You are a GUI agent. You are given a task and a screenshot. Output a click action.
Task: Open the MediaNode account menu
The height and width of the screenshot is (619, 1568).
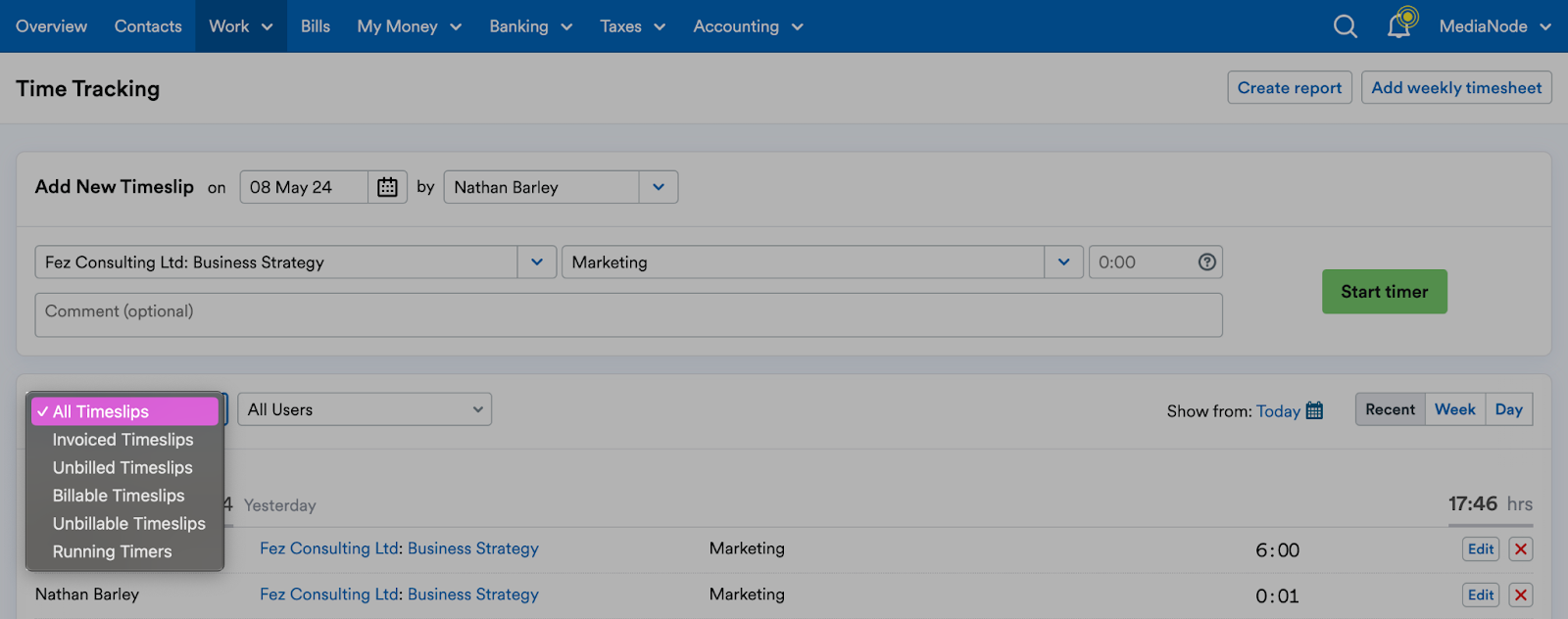1495,26
